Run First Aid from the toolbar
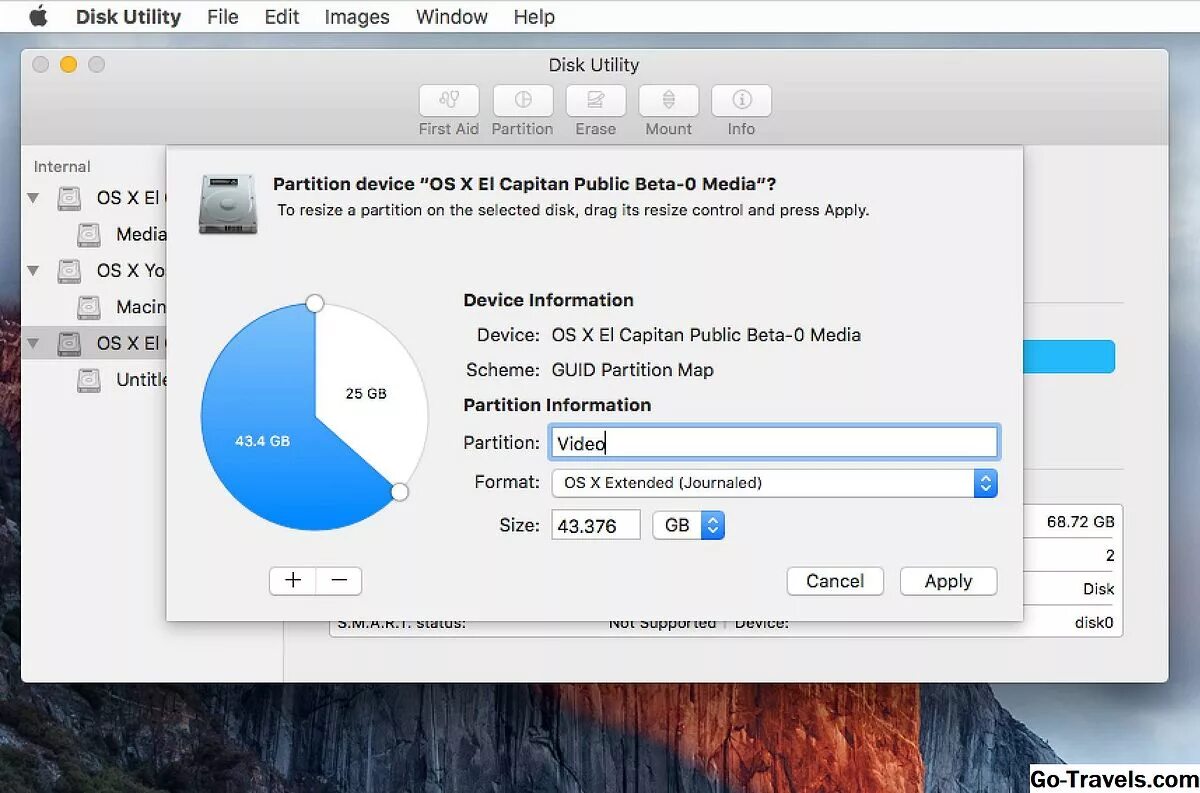This screenshot has width=1200, height=793. pos(448,108)
